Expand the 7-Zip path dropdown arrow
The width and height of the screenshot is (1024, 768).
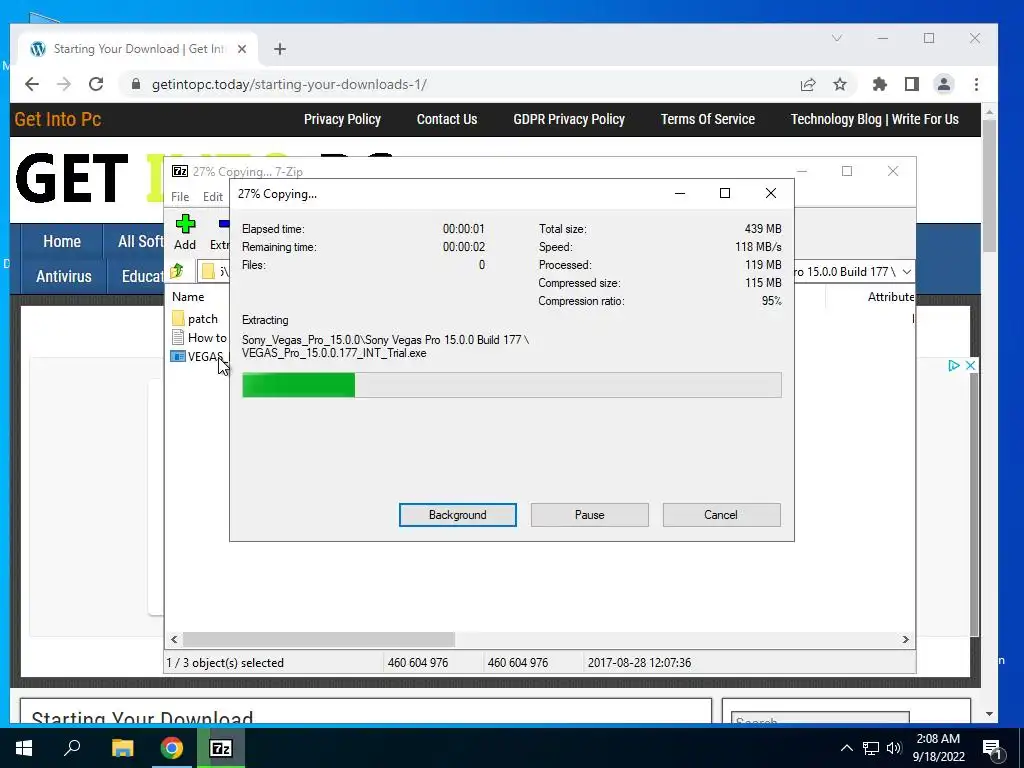pyautogui.click(x=906, y=272)
